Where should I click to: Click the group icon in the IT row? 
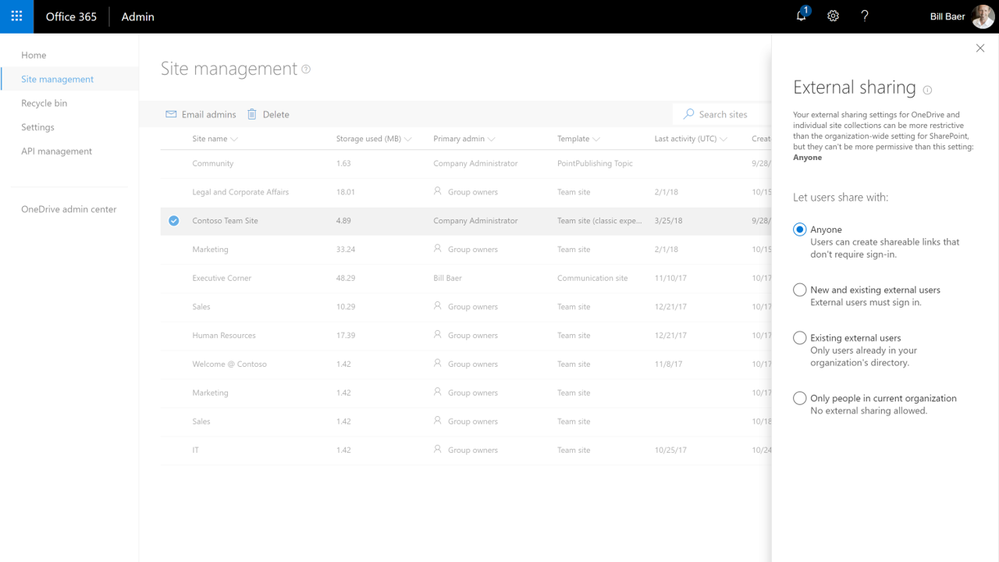[438, 449]
